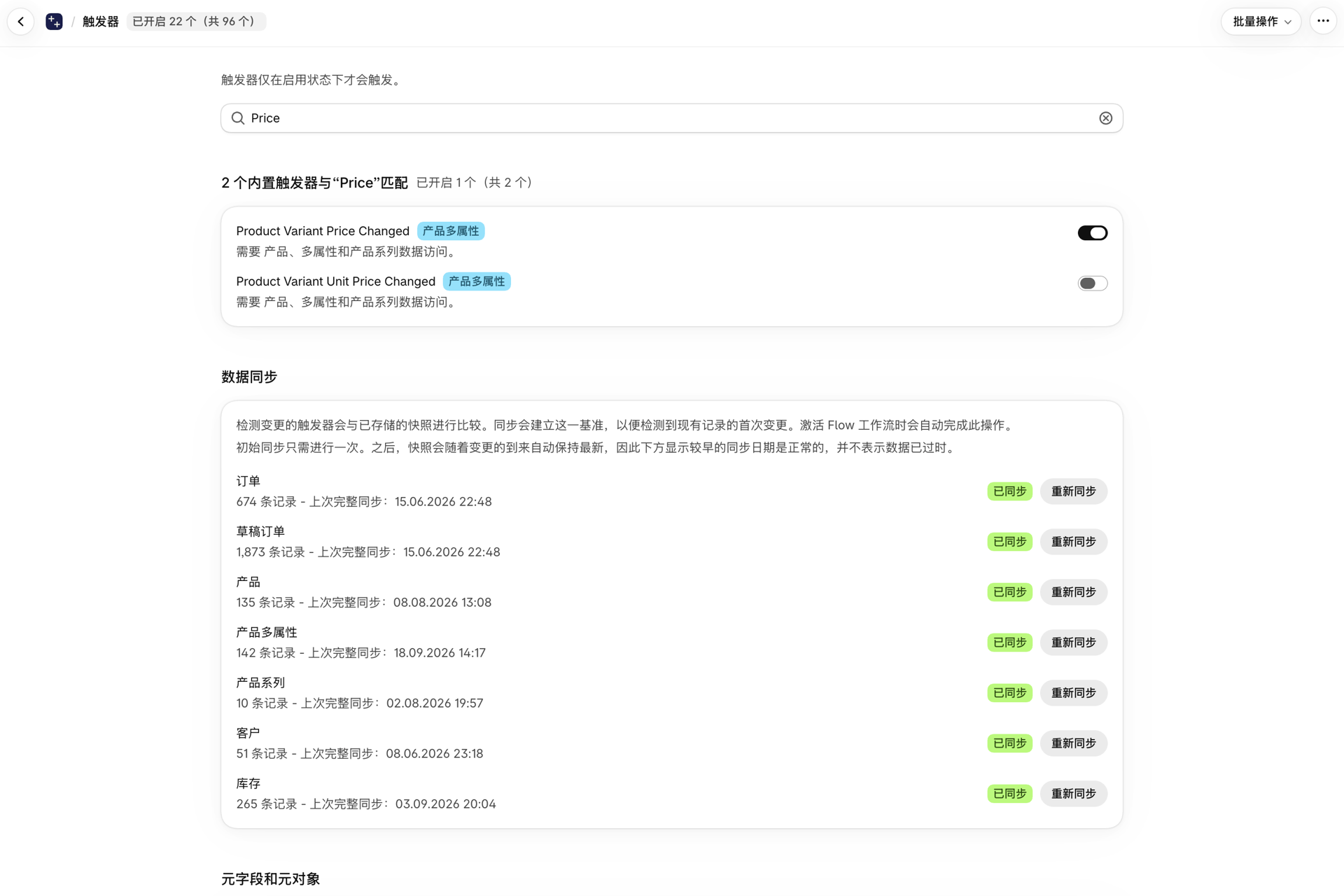1344x896 pixels.
Task: Resync the 产品多属性 data
Action: (1073, 643)
